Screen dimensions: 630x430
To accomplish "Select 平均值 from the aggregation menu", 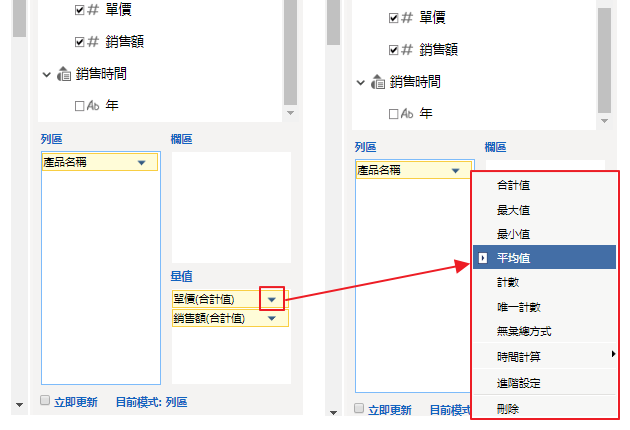I will pyautogui.click(x=513, y=258).
